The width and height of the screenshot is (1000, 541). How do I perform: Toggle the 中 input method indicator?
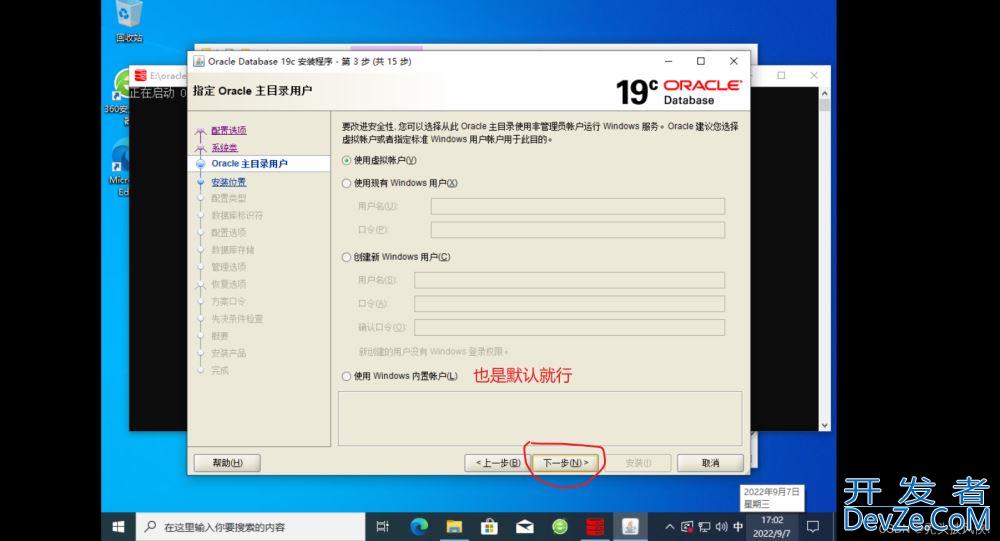(x=738, y=527)
